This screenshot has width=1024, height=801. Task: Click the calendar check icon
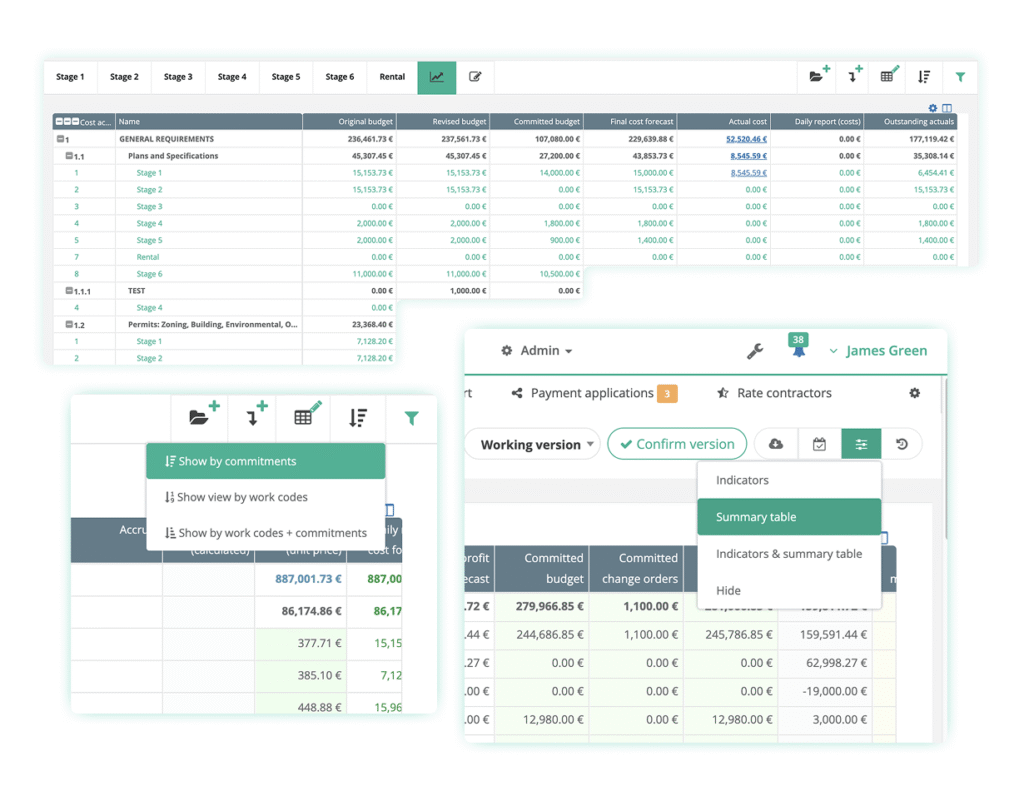[819, 443]
